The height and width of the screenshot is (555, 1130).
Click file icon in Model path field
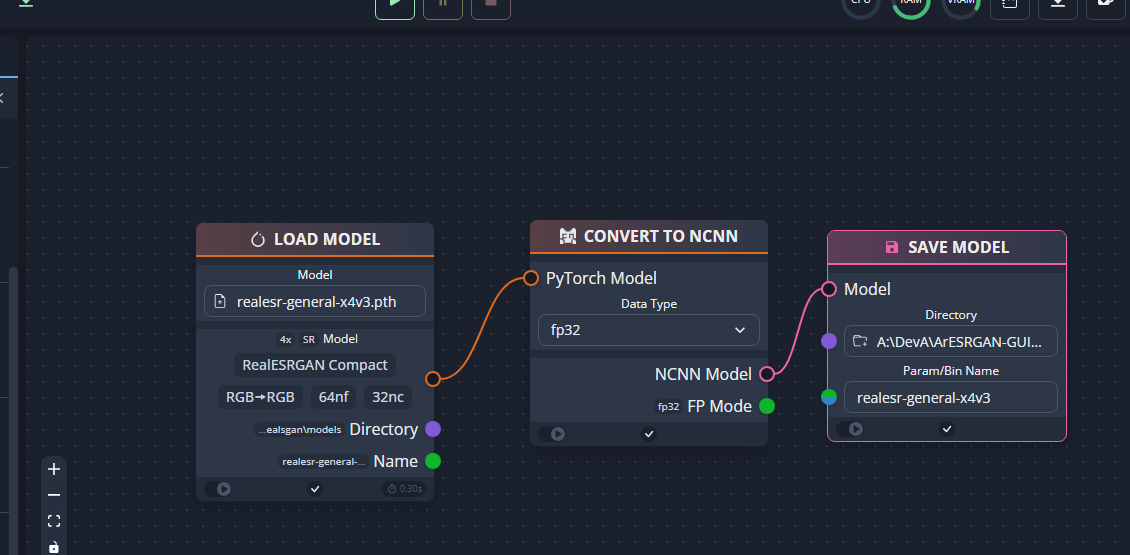click(221, 302)
